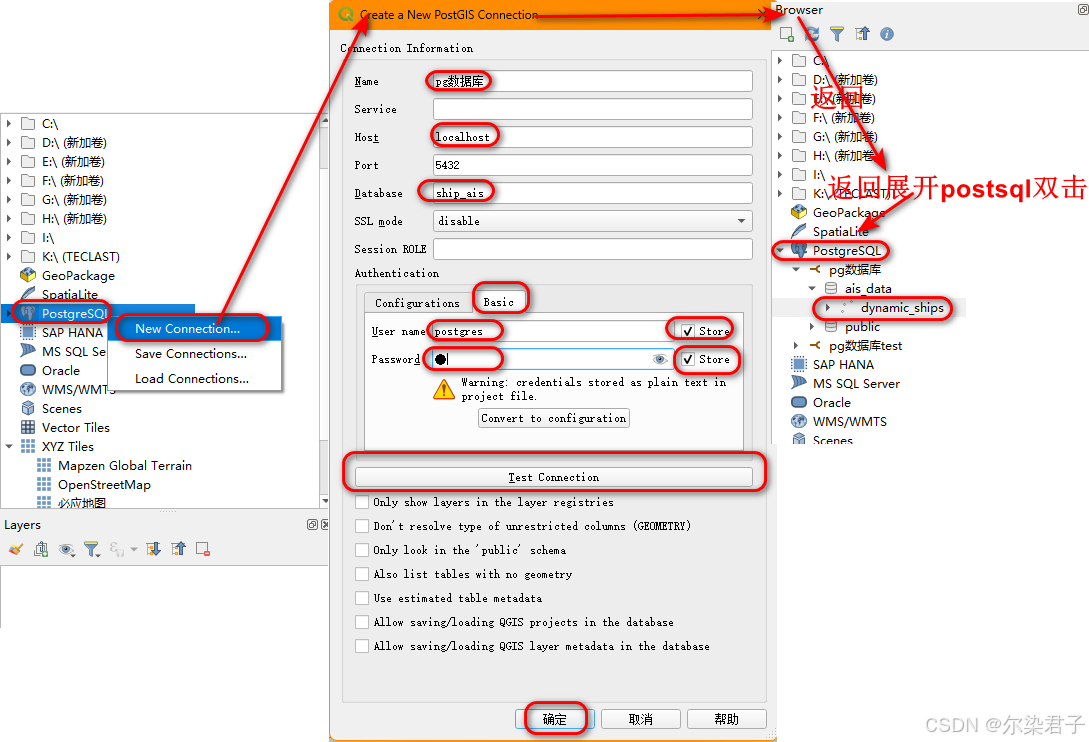Click SpatiaLite feather icon in right Browser
Viewport: 1089px width, 742px height.
799,231
